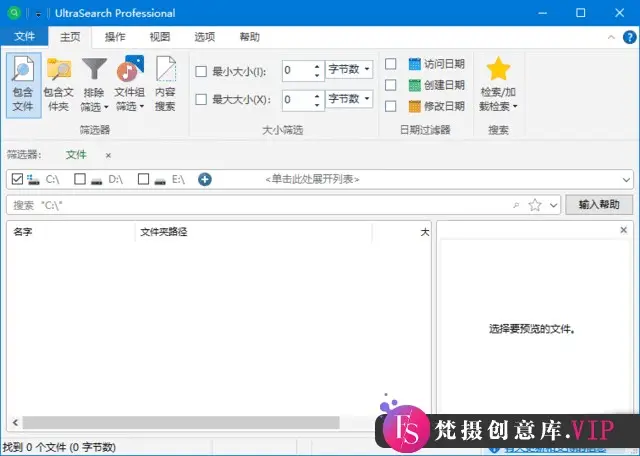Viewport: 640px width, 456px height.
Task: Enable 内容搜索 content search
Action: pyautogui.click(x=165, y=69)
